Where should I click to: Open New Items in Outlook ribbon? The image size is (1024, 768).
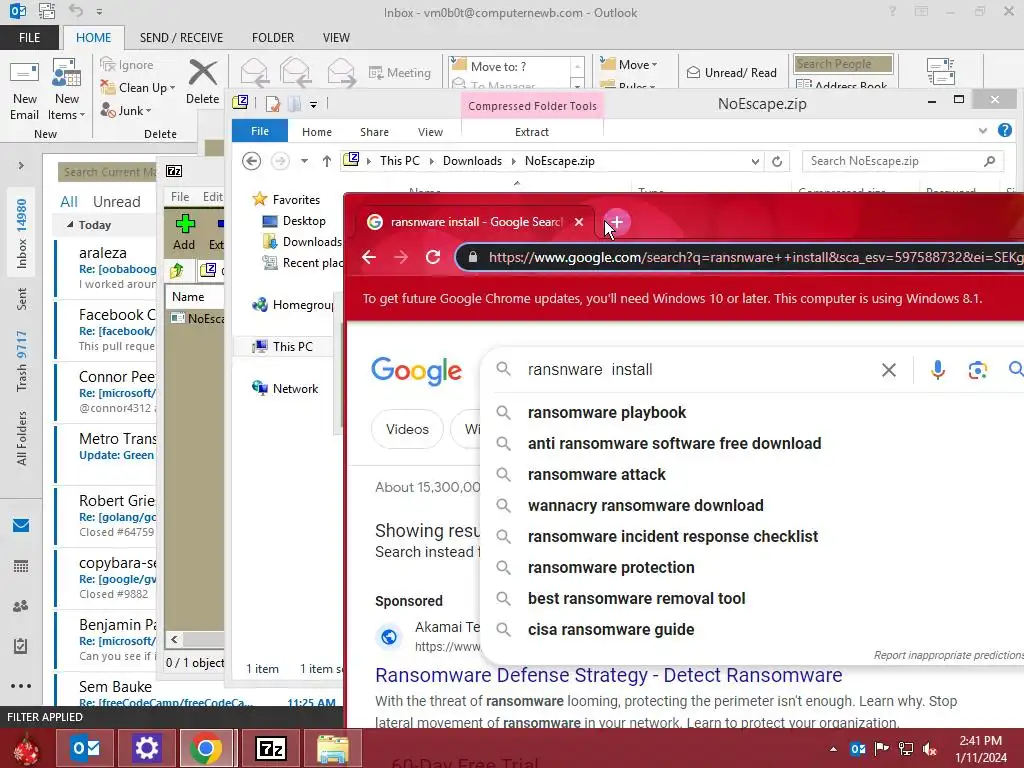coord(67,90)
